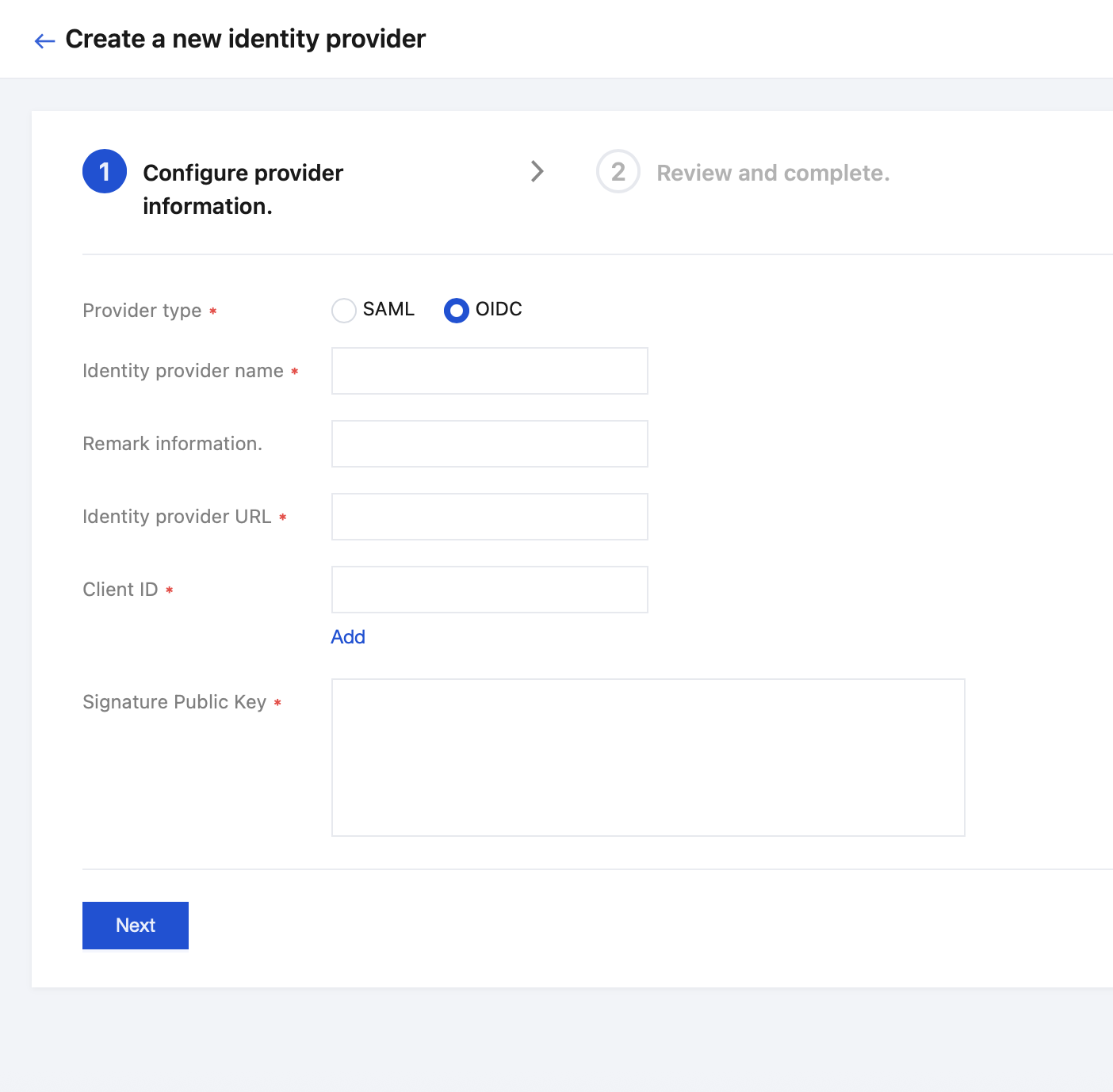Click the Signature Public Key text area
1113x1092 pixels.
648,757
